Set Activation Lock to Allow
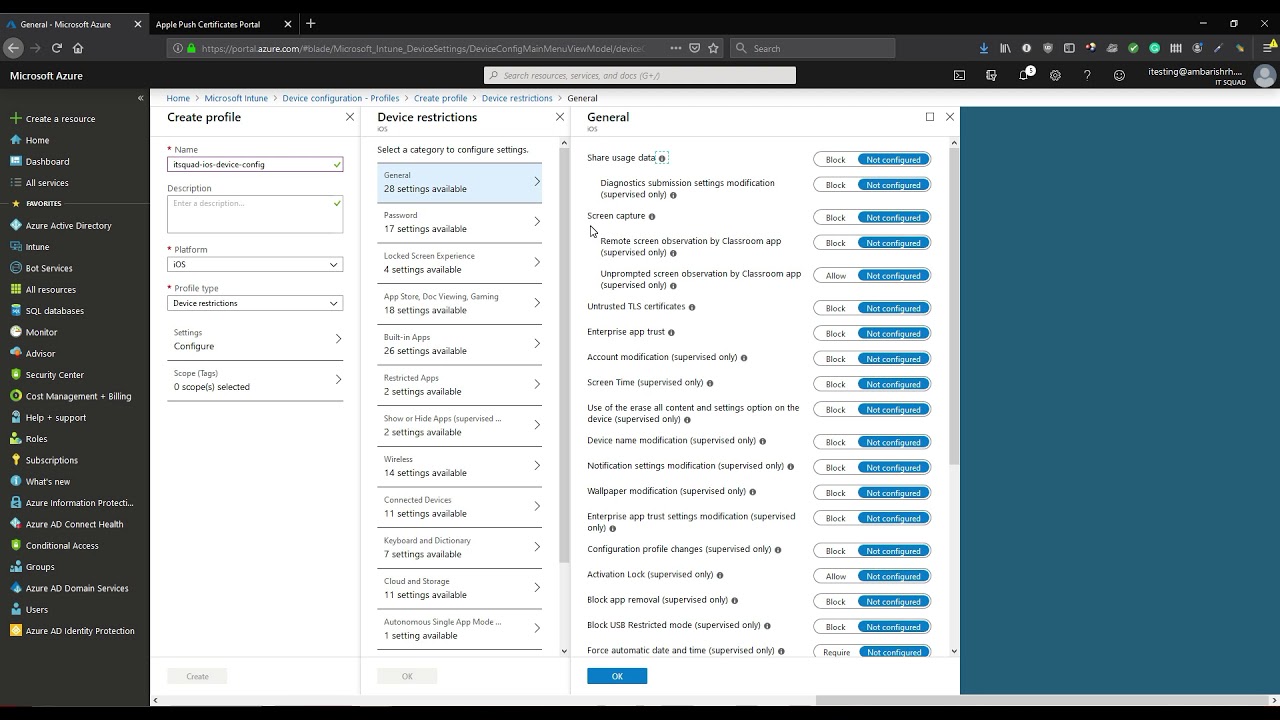The width and height of the screenshot is (1280, 720). 835,576
